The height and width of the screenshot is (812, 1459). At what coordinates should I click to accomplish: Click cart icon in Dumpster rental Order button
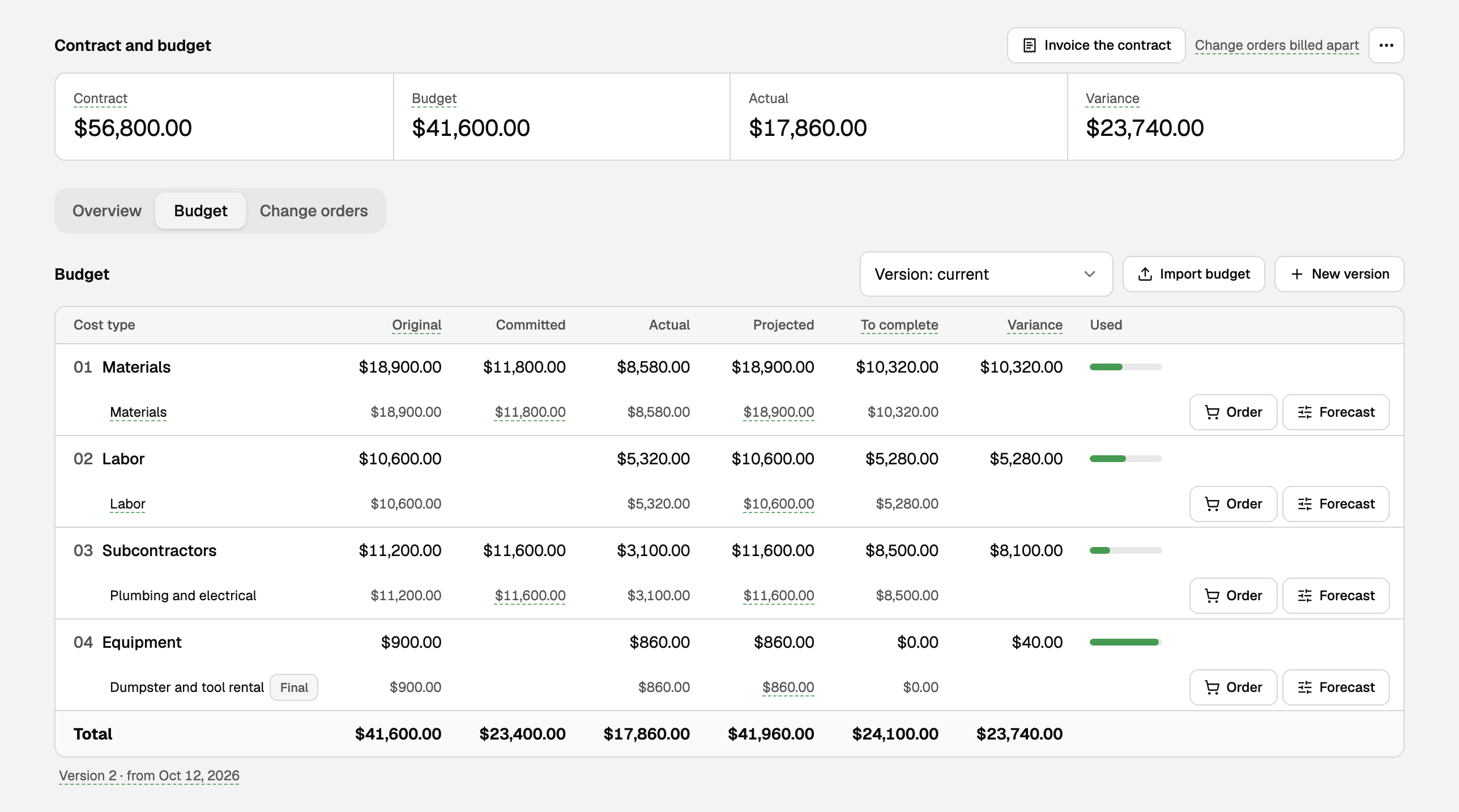(1212, 687)
